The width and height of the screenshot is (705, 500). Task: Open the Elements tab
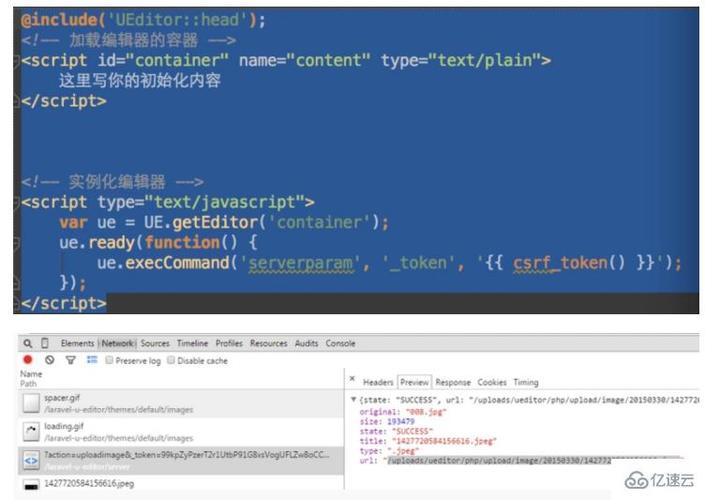pos(77,344)
